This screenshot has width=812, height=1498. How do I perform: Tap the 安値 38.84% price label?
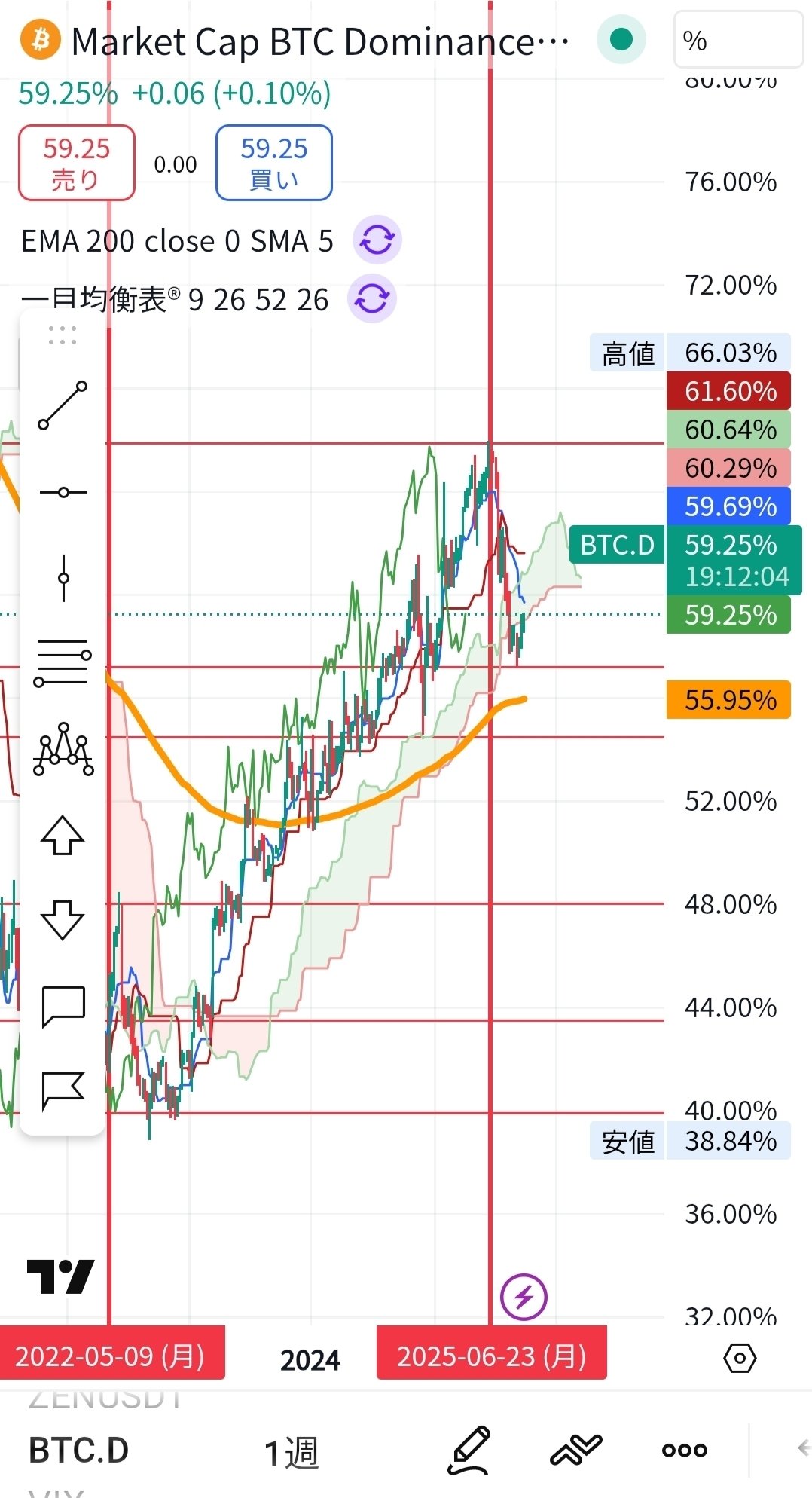point(690,1141)
